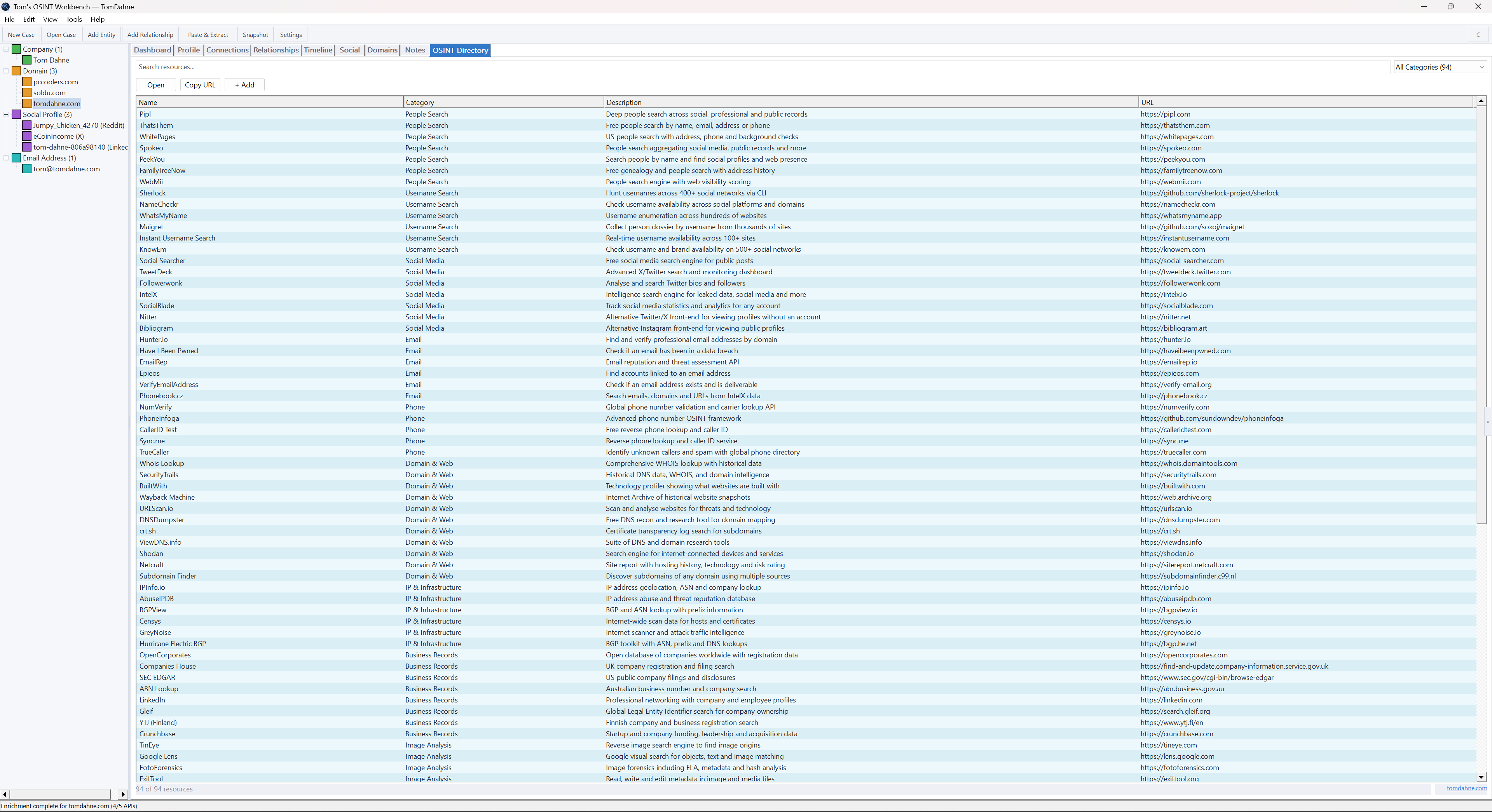Click the Snapshot toolbar button
This screenshot has width=1492, height=812.
pos(255,35)
